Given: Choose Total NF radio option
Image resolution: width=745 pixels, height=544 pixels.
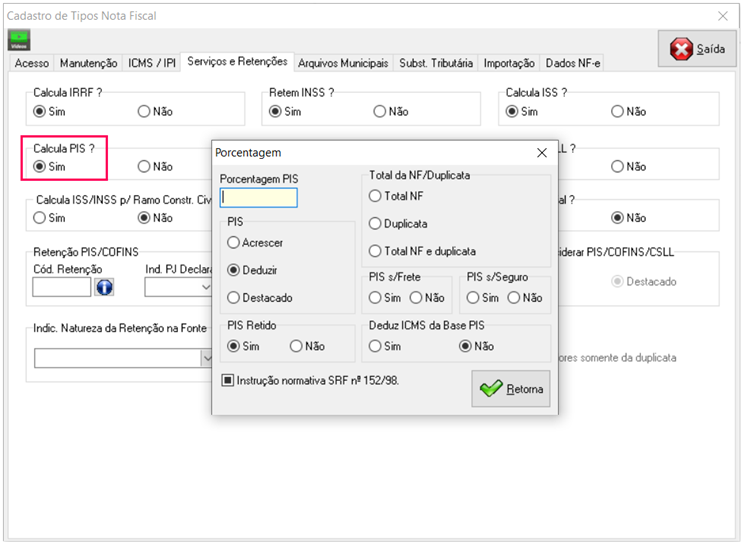Looking at the screenshot, I should click(376, 197).
